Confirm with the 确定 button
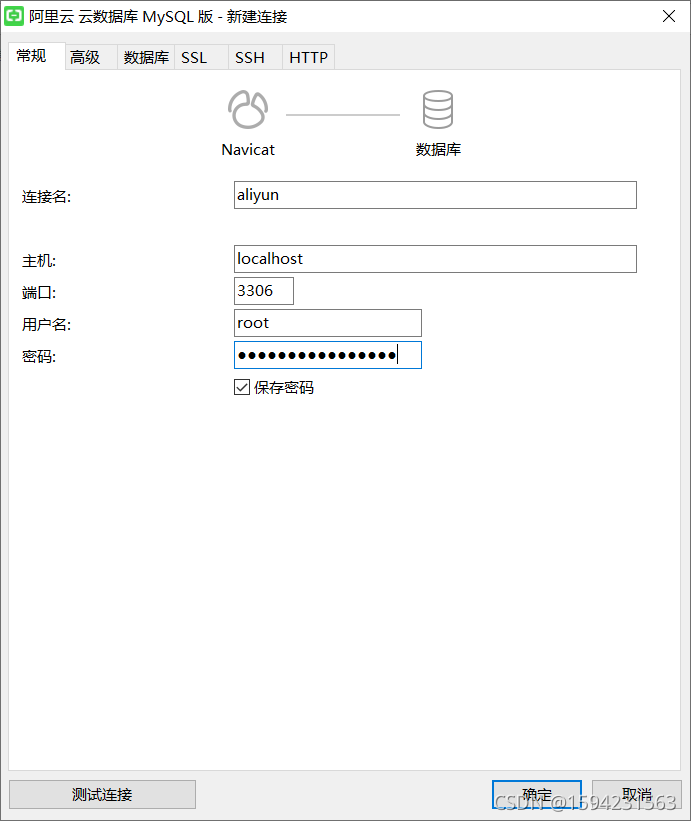691x821 pixels. [537, 794]
